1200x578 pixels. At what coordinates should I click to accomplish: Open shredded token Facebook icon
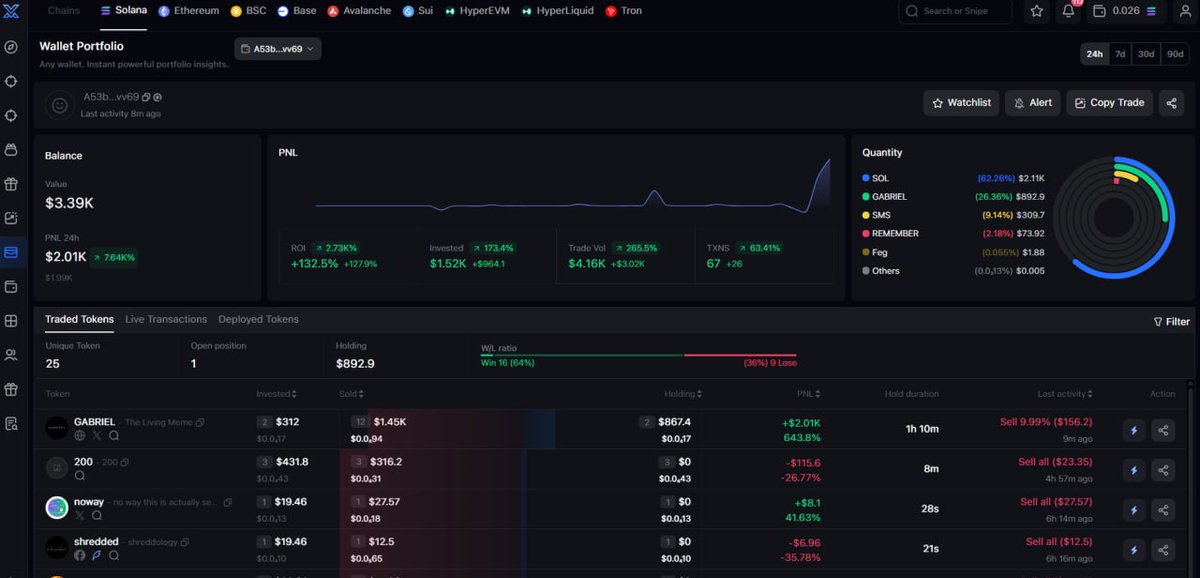pos(80,556)
